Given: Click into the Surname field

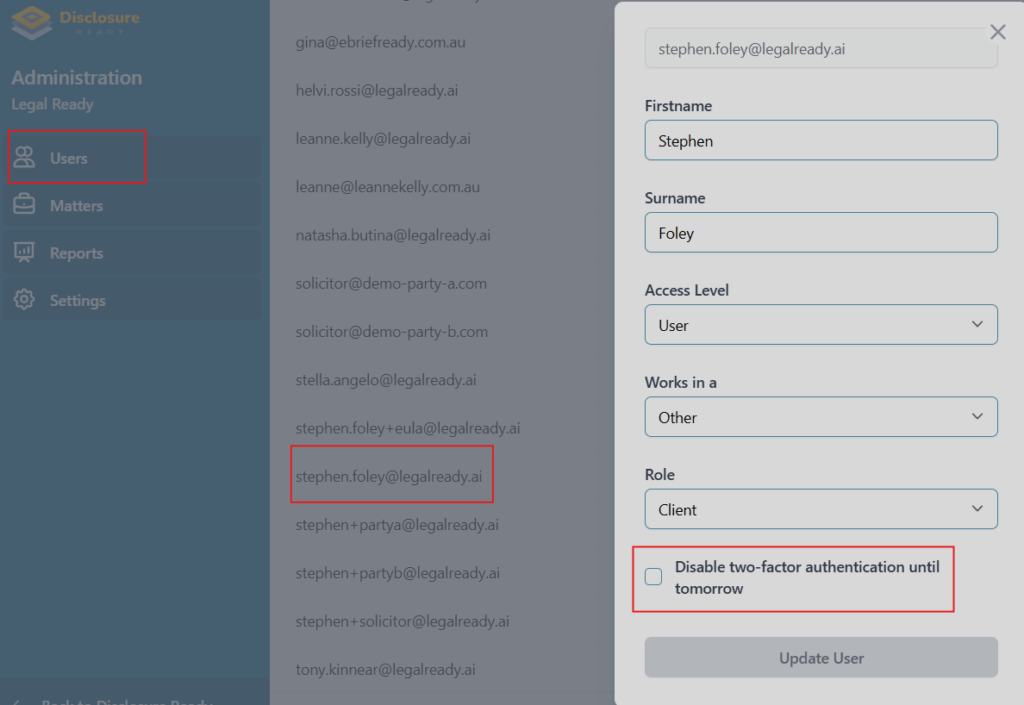Looking at the screenshot, I should point(821,233).
